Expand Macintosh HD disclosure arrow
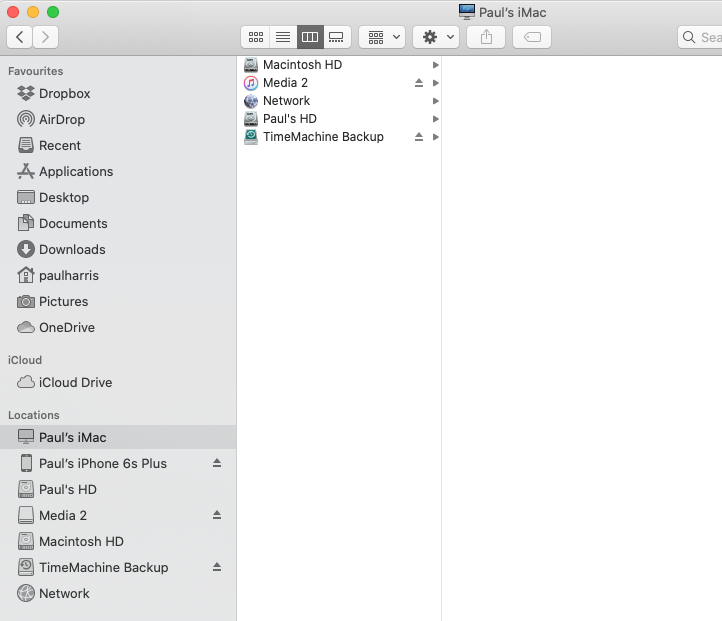This screenshot has width=722, height=621. coord(436,65)
